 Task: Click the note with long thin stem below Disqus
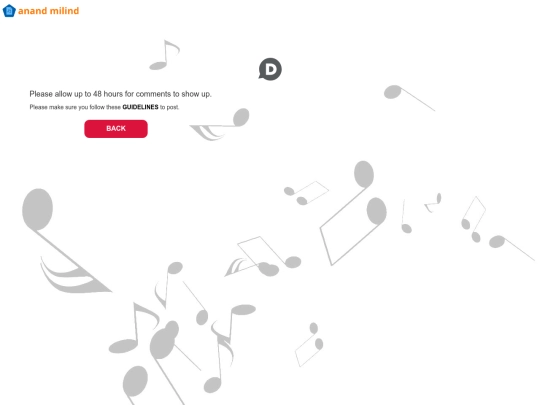tap(409, 98)
